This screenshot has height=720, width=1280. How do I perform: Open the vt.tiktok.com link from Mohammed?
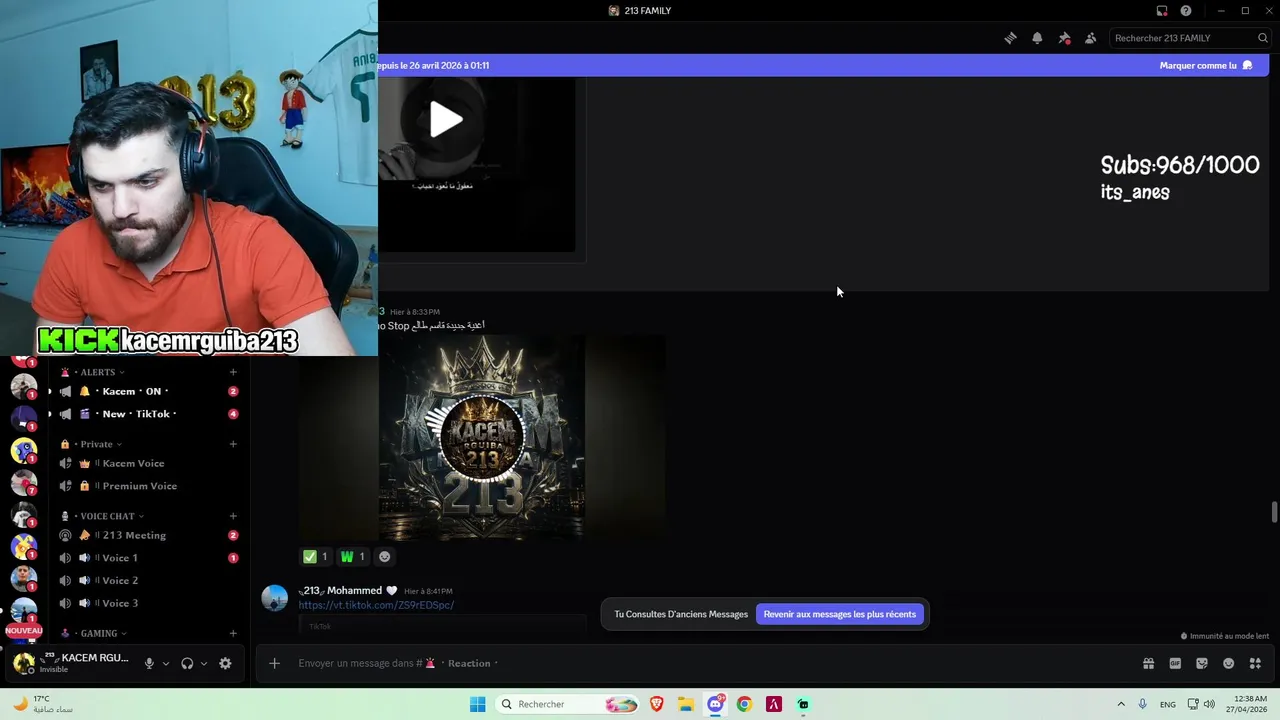point(376,605)
